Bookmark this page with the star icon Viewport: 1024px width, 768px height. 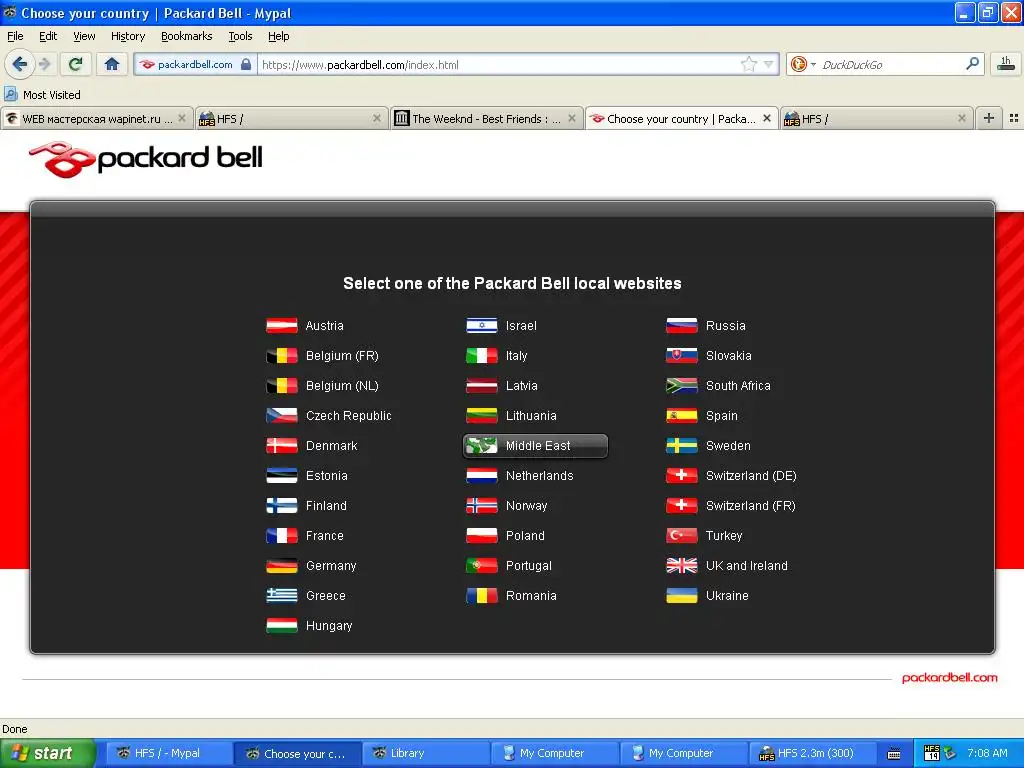coord(748,64)
